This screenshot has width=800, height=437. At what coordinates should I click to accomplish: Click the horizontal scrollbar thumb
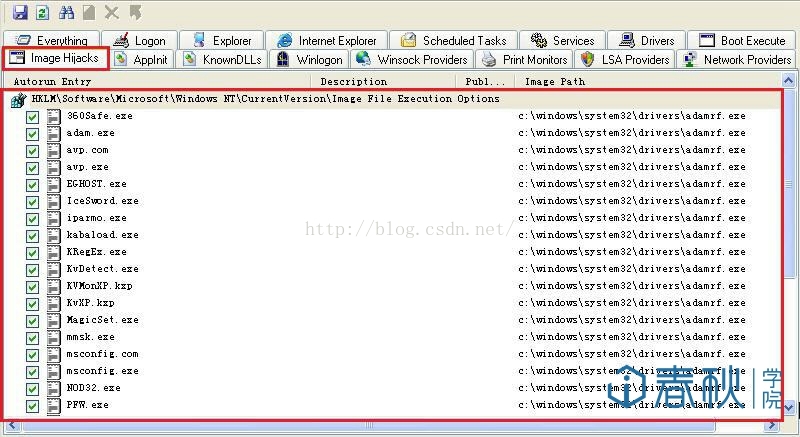point(367,425)
